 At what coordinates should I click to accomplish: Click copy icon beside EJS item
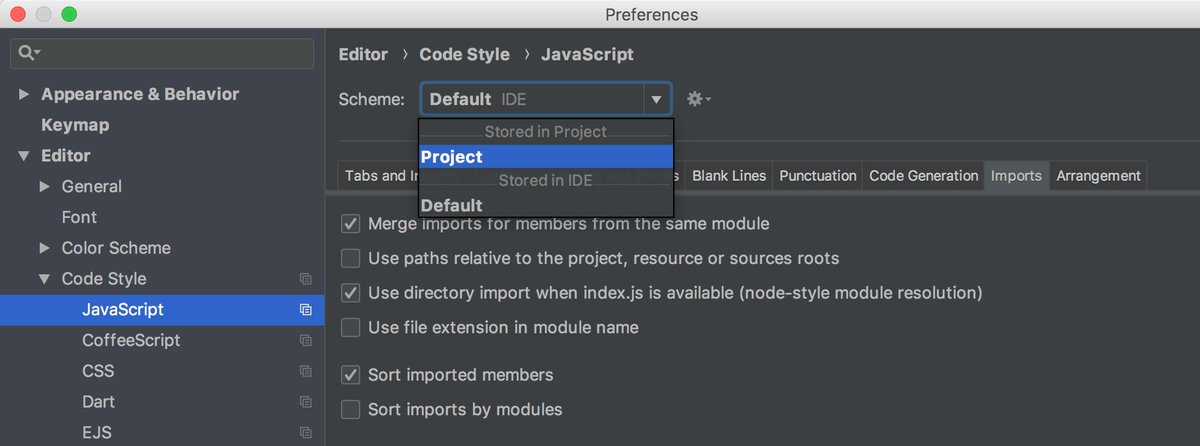(305, 433)
